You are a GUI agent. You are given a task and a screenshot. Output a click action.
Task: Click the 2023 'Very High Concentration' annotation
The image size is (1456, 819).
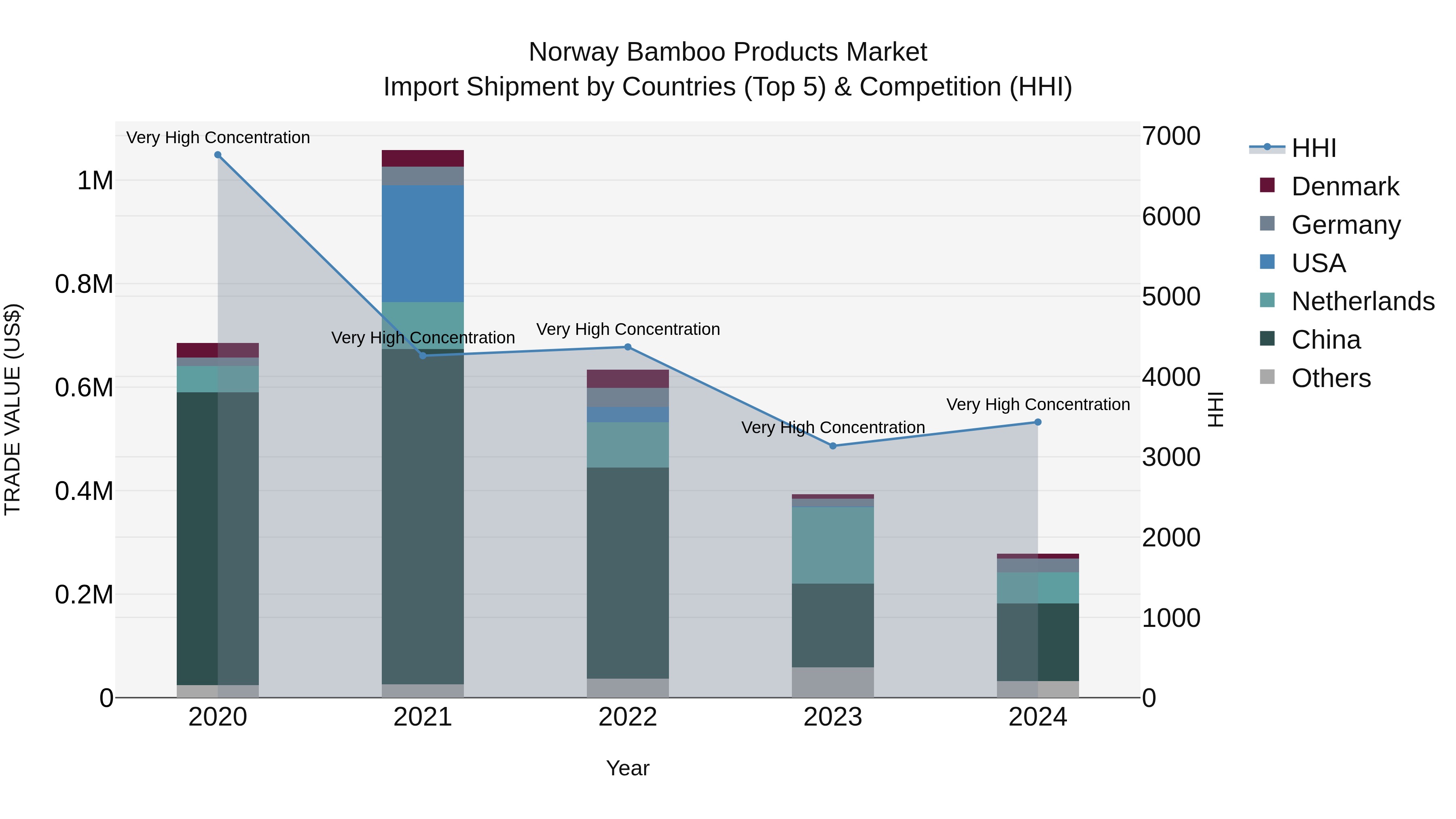tap(833, 427)
